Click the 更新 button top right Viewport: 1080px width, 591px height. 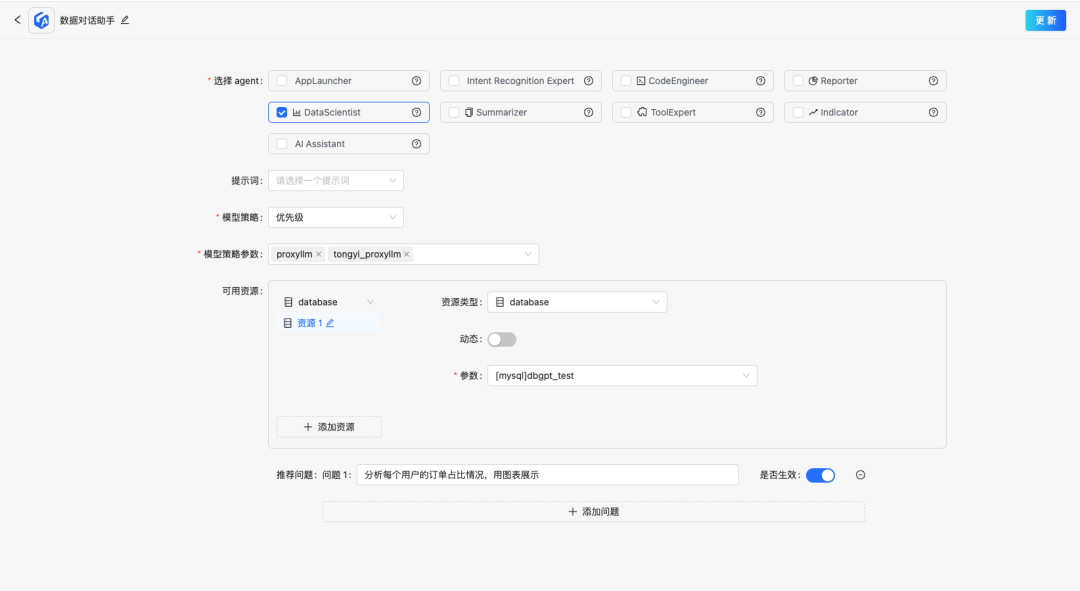point(1045,20)
